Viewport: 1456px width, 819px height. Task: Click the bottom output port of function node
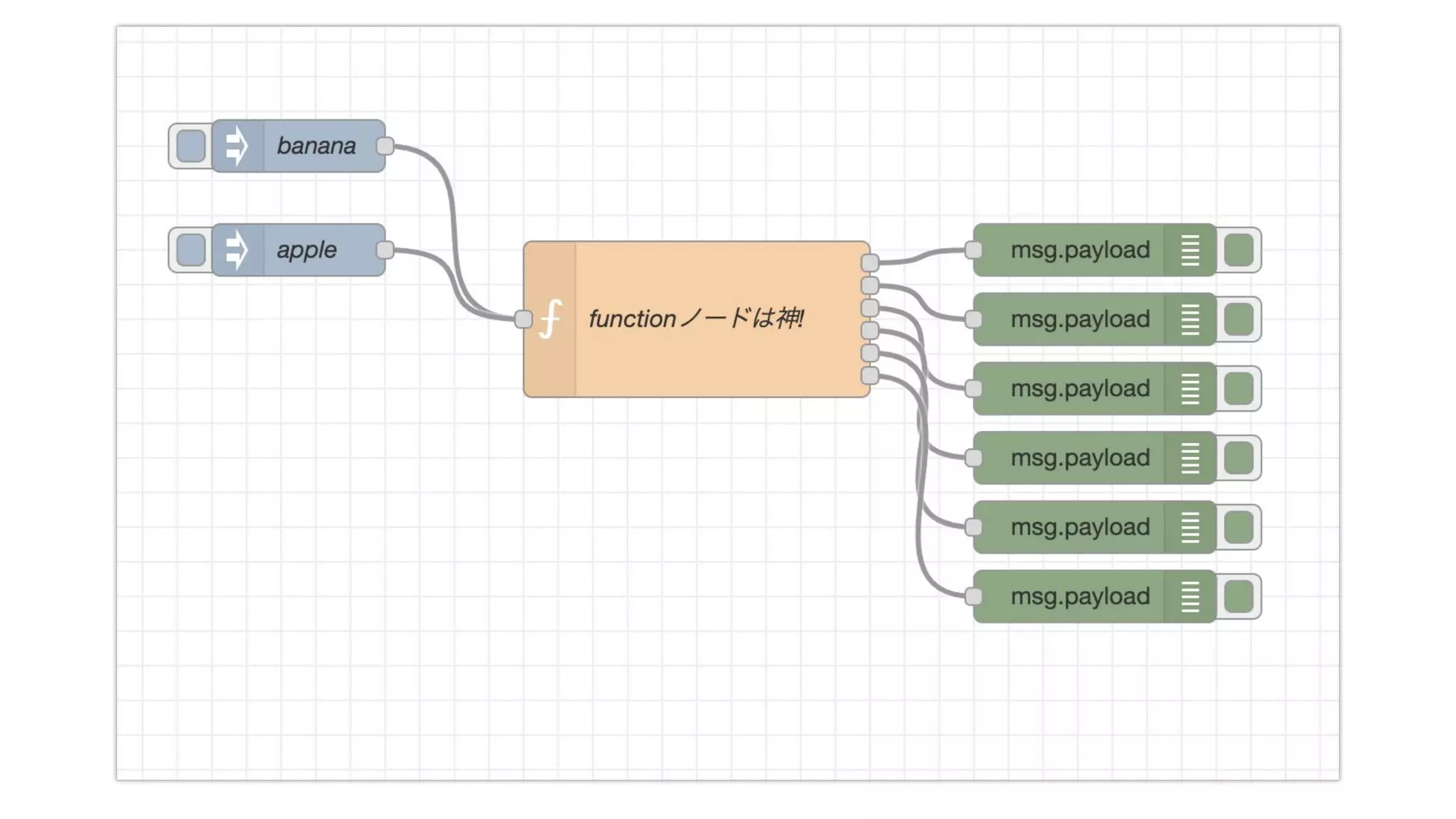tap(869, 375)
